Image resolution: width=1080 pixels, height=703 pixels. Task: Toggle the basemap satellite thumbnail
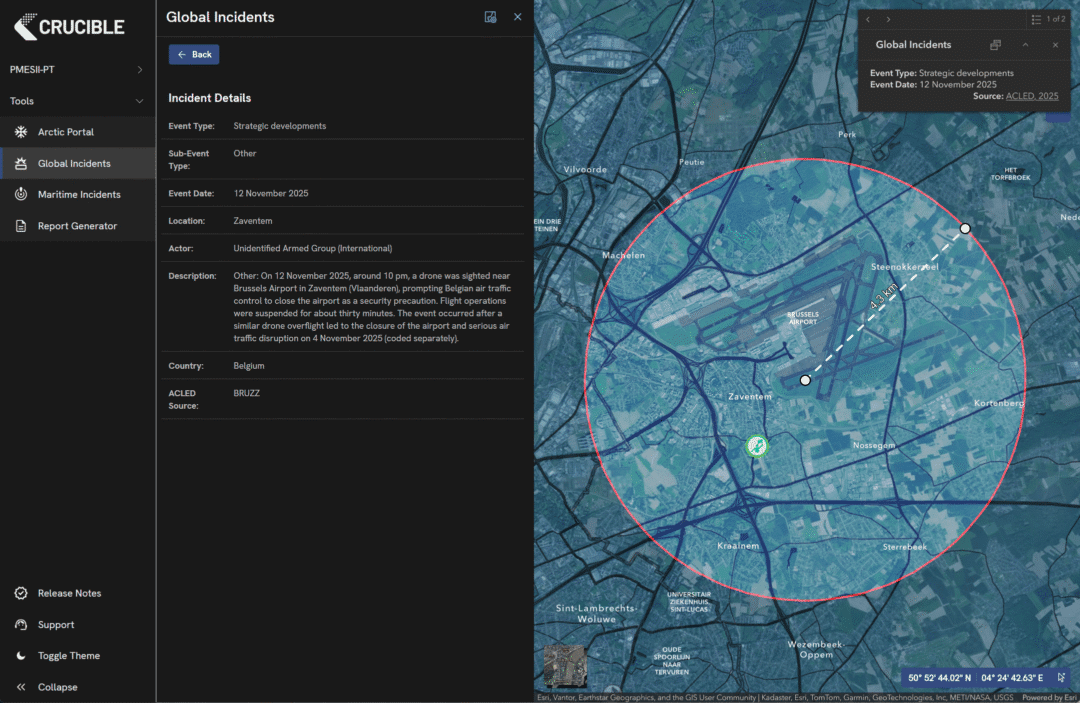[x=564, y=666]
